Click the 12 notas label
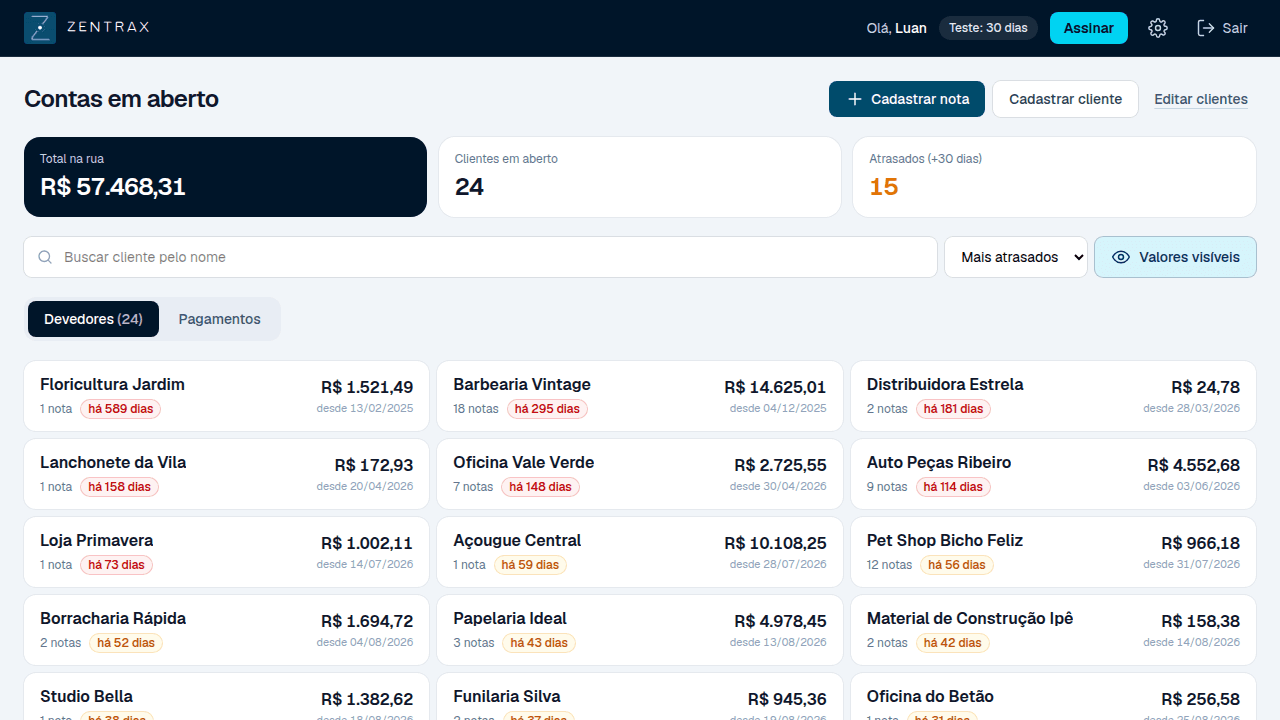1280x720 pixels. [890, 565]
